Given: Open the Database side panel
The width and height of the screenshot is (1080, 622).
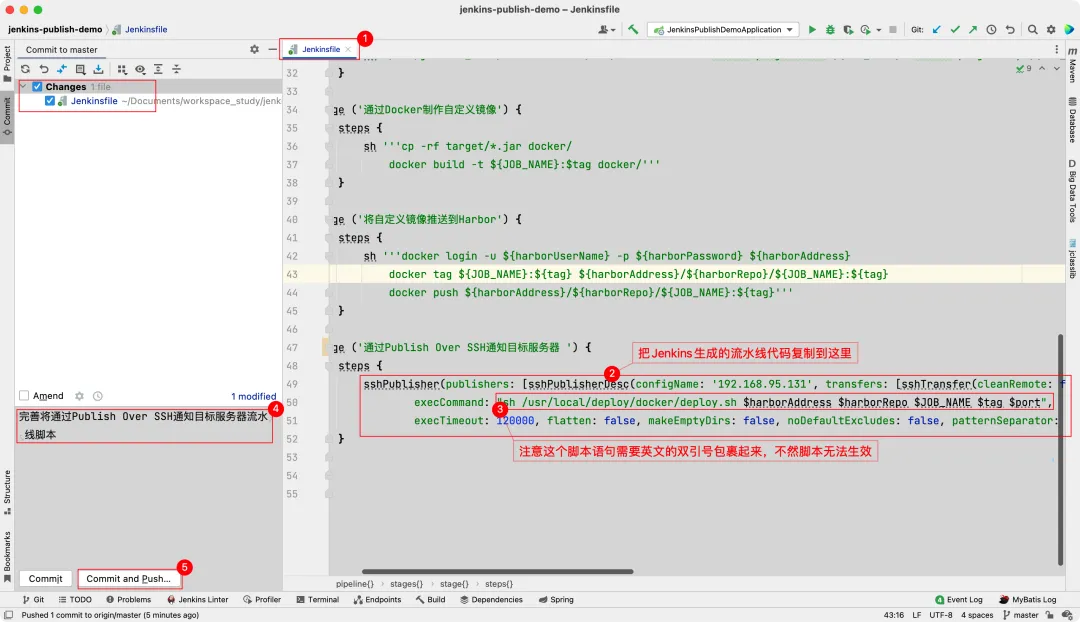Looking at the screenshot, I should point(1072,120).
